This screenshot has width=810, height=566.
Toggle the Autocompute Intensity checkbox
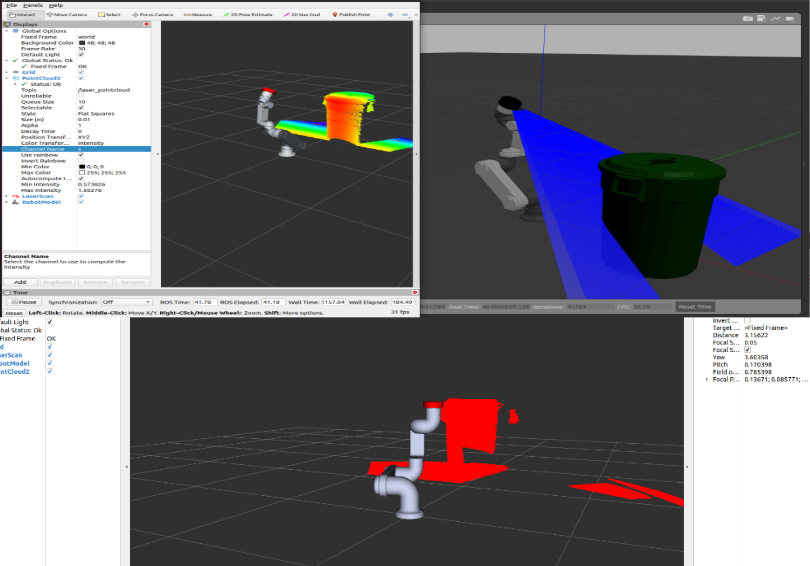[81, 178]
